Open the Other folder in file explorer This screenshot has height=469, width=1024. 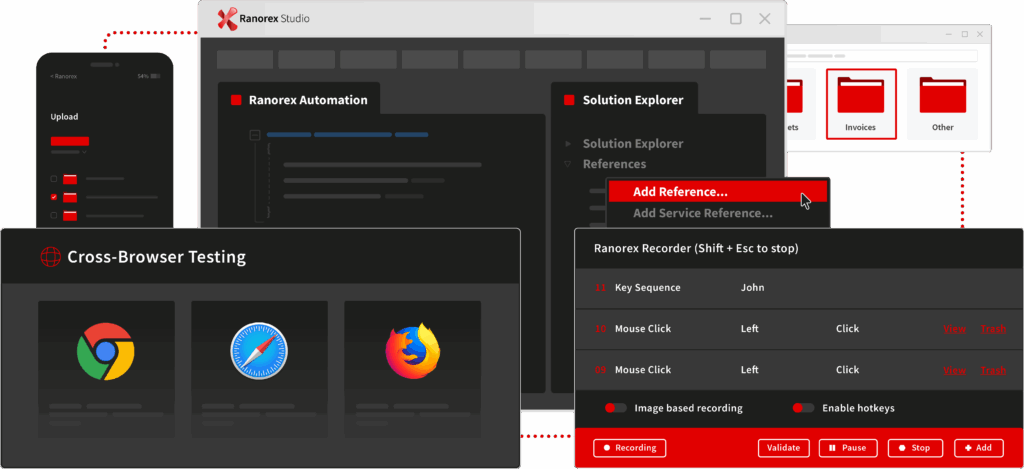(942, 104)
